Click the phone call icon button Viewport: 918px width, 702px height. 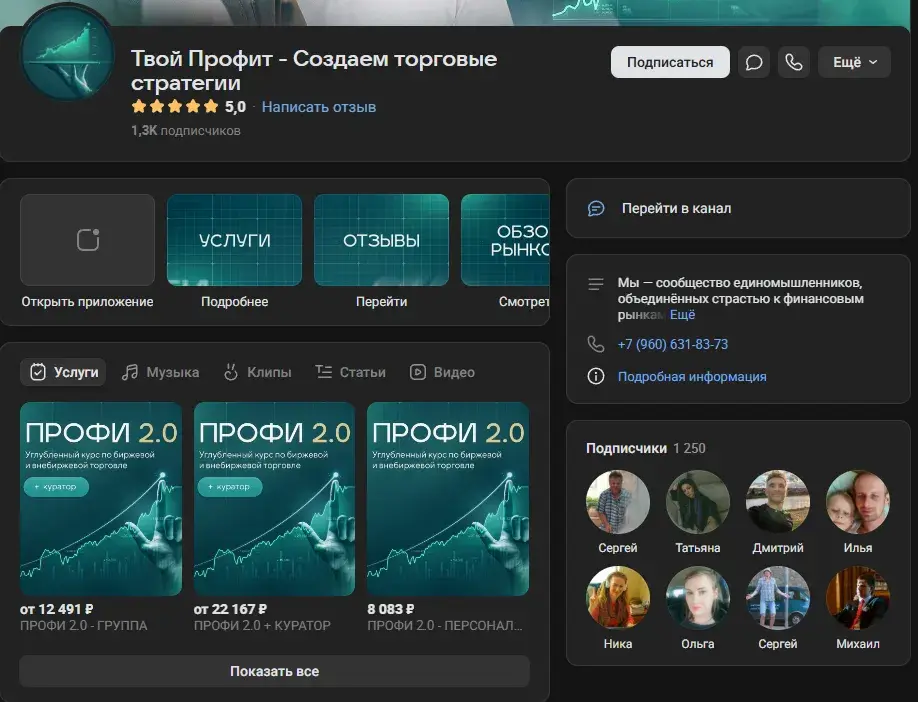pyautogui.click(x=793, y=62)
